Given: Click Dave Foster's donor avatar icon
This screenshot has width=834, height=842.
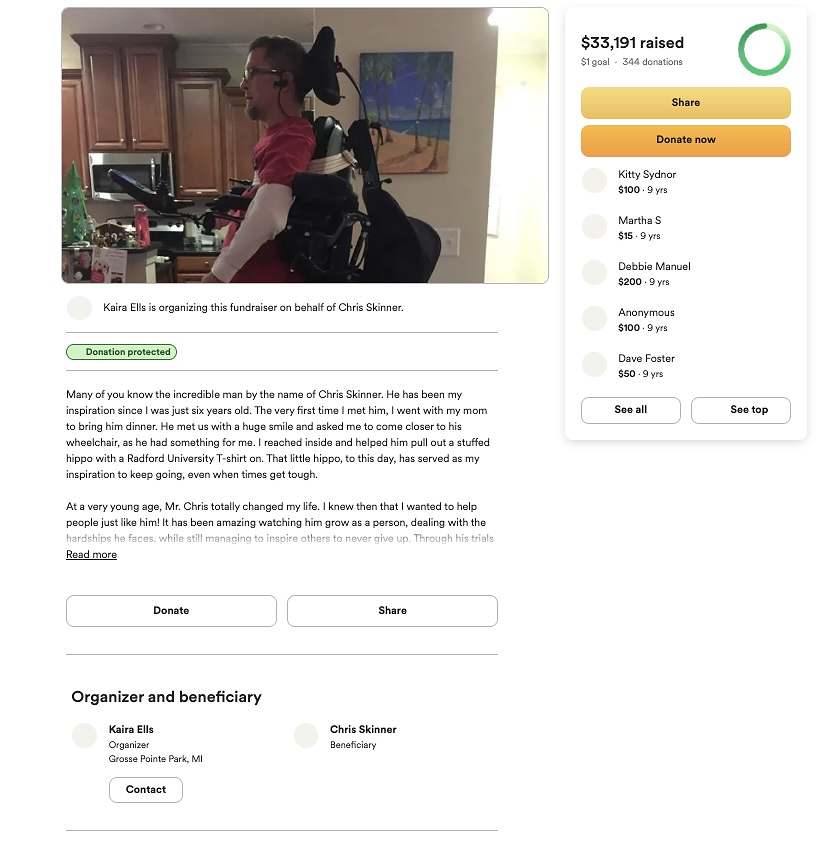Looking at the screenshot, I should (594, 365).
